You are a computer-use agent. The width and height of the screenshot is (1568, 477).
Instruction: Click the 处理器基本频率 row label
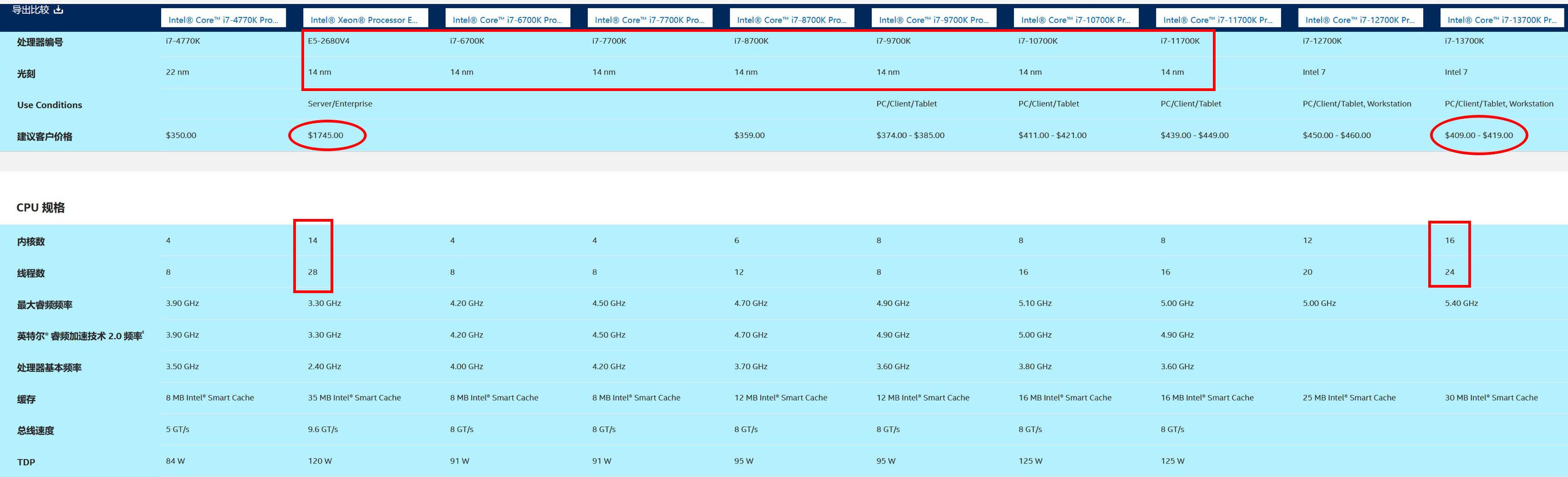pos(49,367)
